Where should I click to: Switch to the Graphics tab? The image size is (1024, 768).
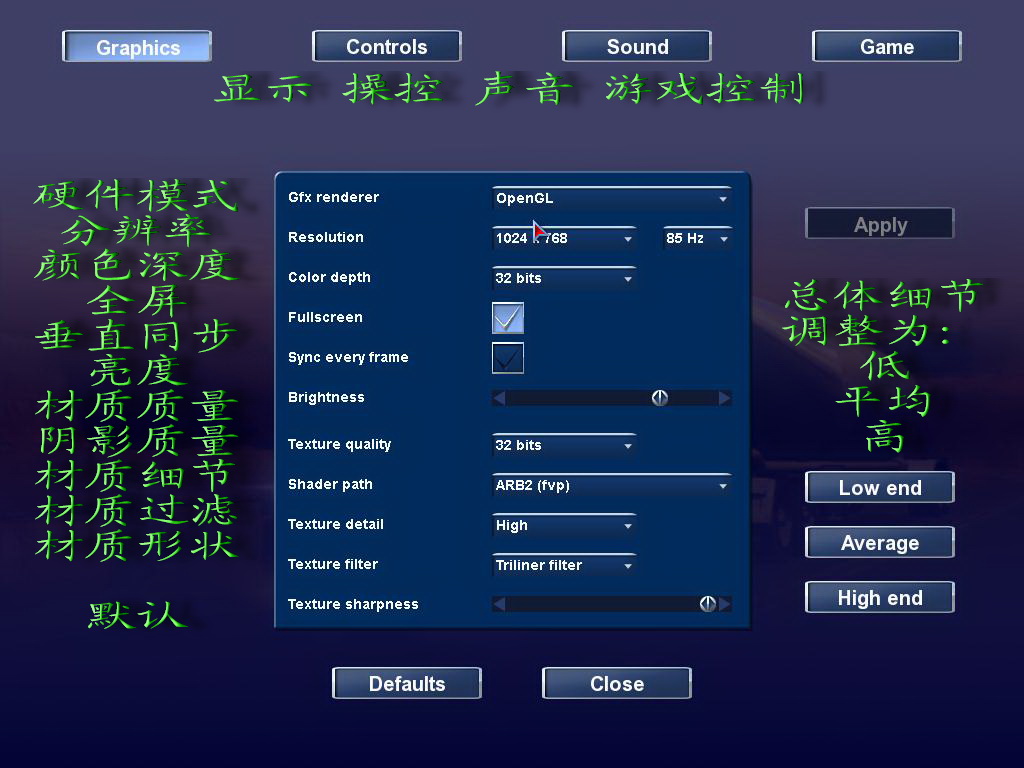coord(137,47)
